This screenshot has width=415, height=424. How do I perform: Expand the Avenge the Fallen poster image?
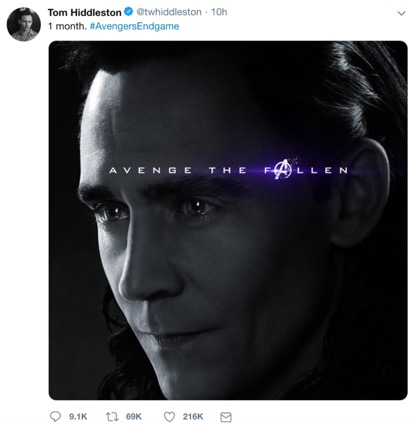tap(228, 220)
